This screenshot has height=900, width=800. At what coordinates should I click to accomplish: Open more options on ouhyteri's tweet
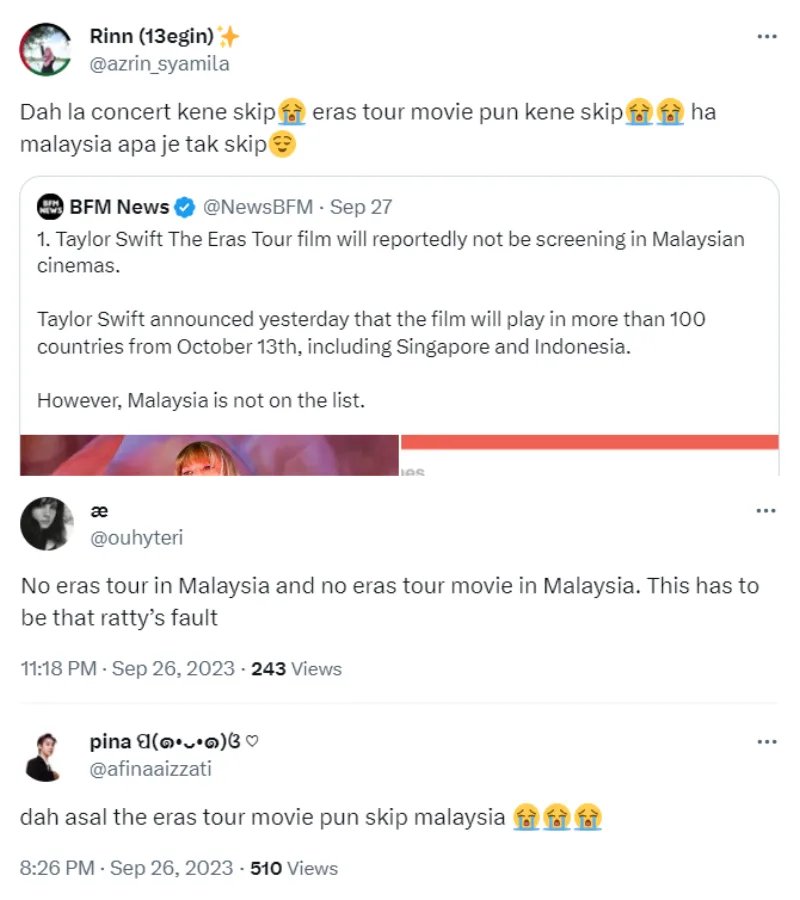pos(766,511)
